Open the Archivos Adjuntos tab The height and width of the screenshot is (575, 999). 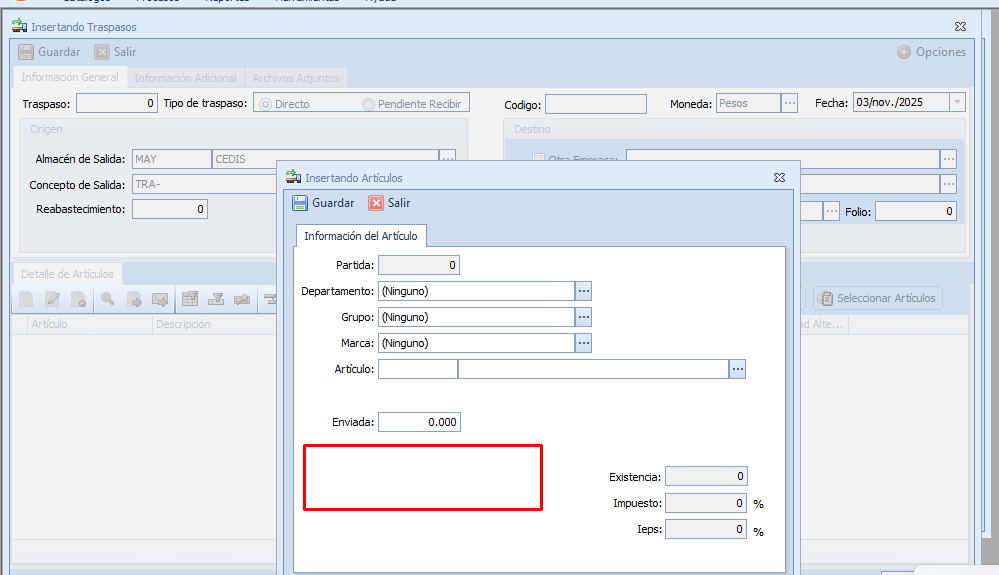295,78
